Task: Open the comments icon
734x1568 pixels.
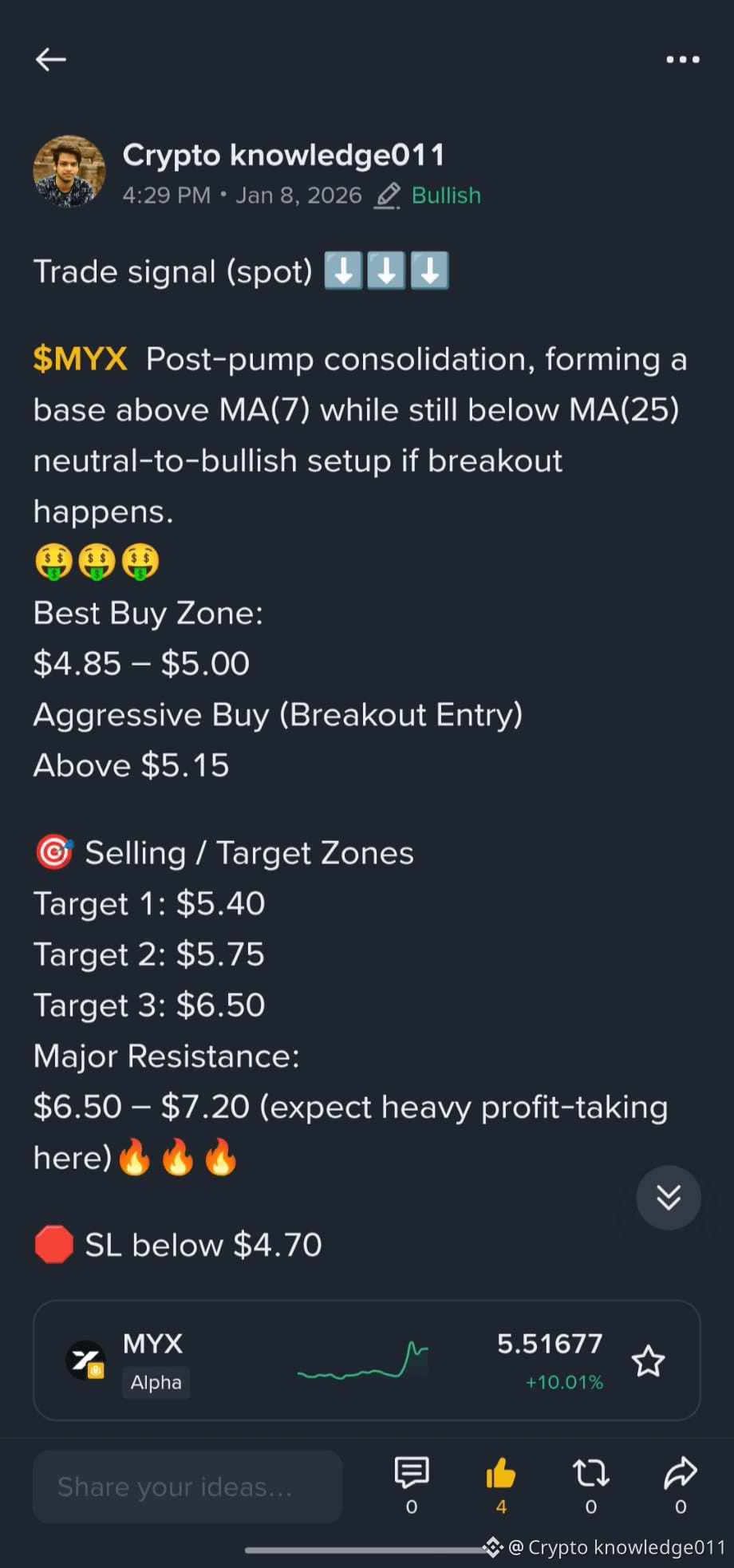Action: coord(412,1473)
